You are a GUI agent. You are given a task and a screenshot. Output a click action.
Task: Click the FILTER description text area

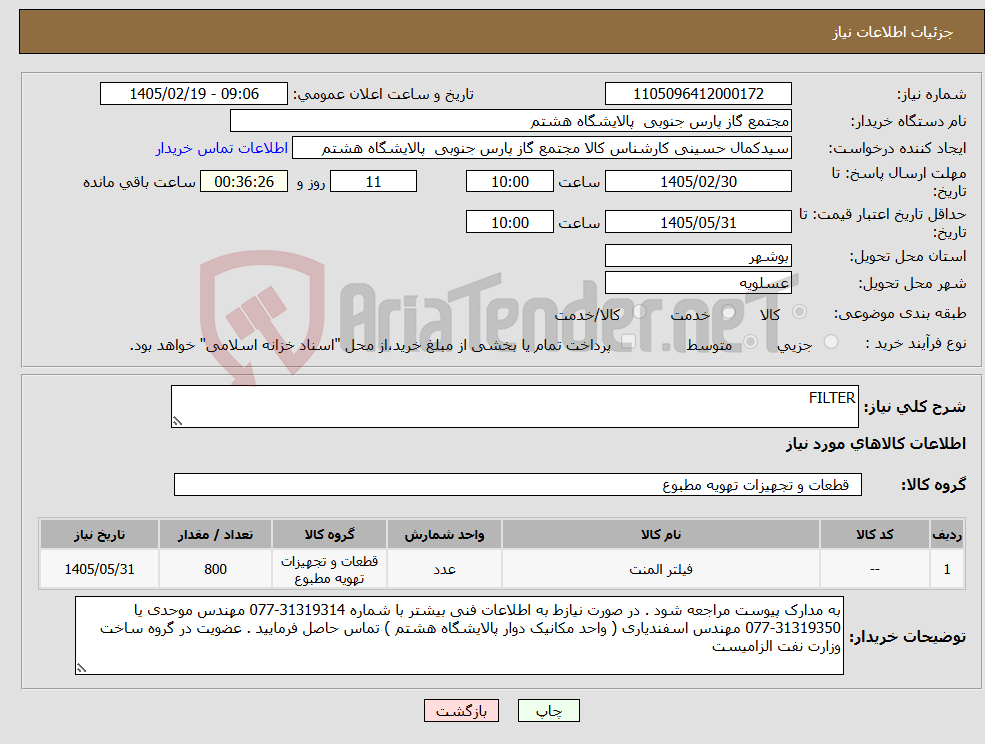(x=514, y=407)
